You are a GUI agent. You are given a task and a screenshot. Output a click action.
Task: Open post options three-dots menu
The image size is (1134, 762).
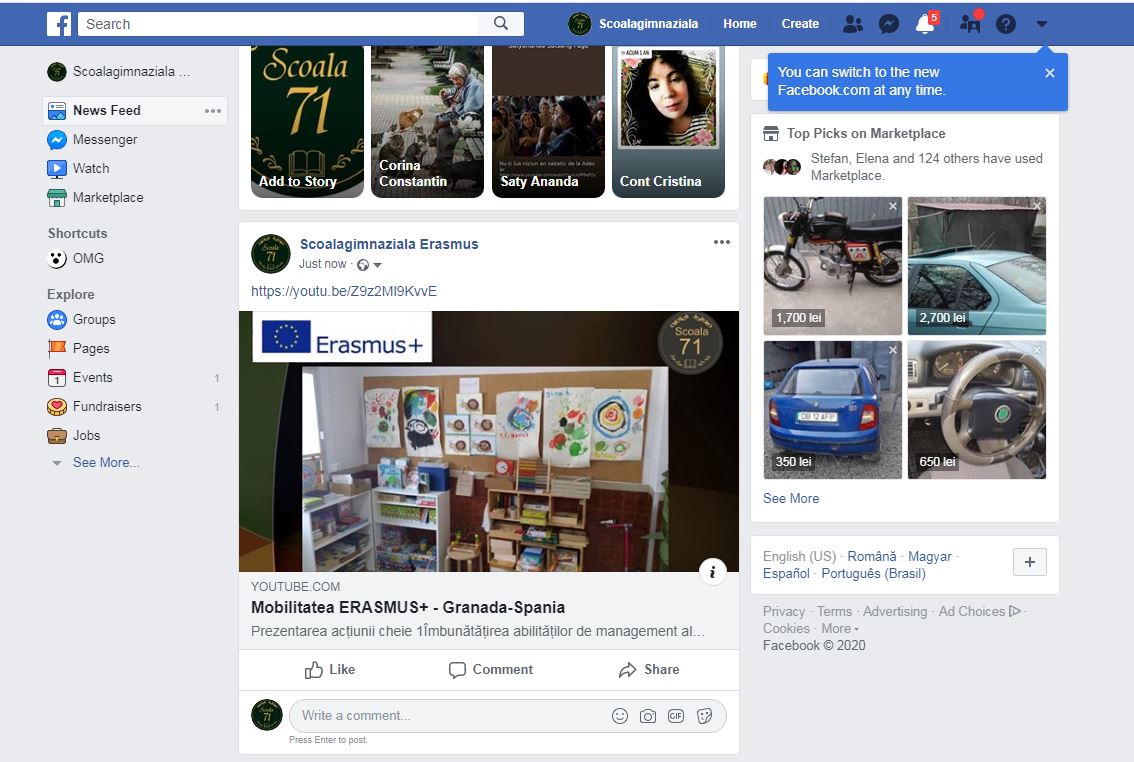(x=722, y=242)
